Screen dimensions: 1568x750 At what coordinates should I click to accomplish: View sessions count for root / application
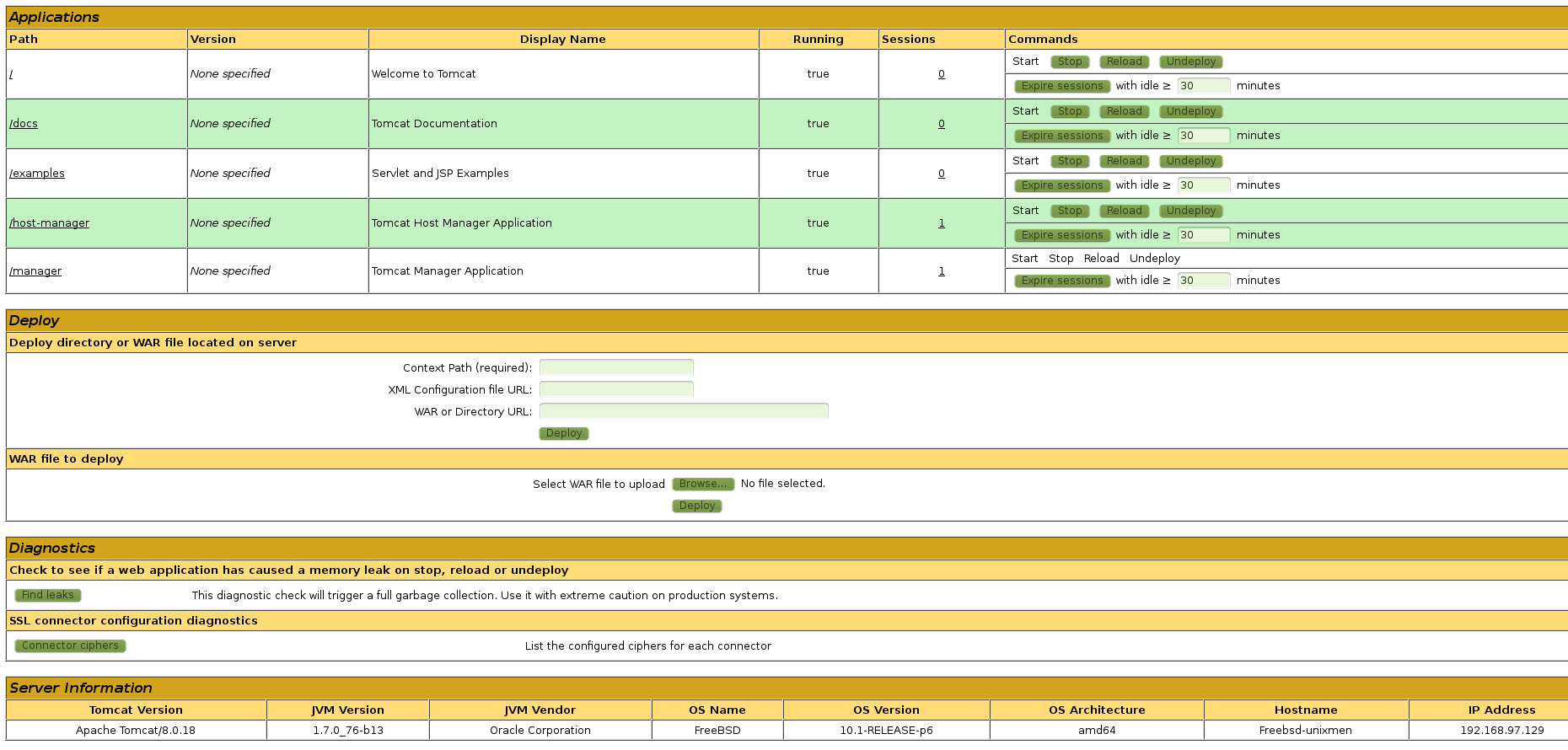[x=942, y=74]
